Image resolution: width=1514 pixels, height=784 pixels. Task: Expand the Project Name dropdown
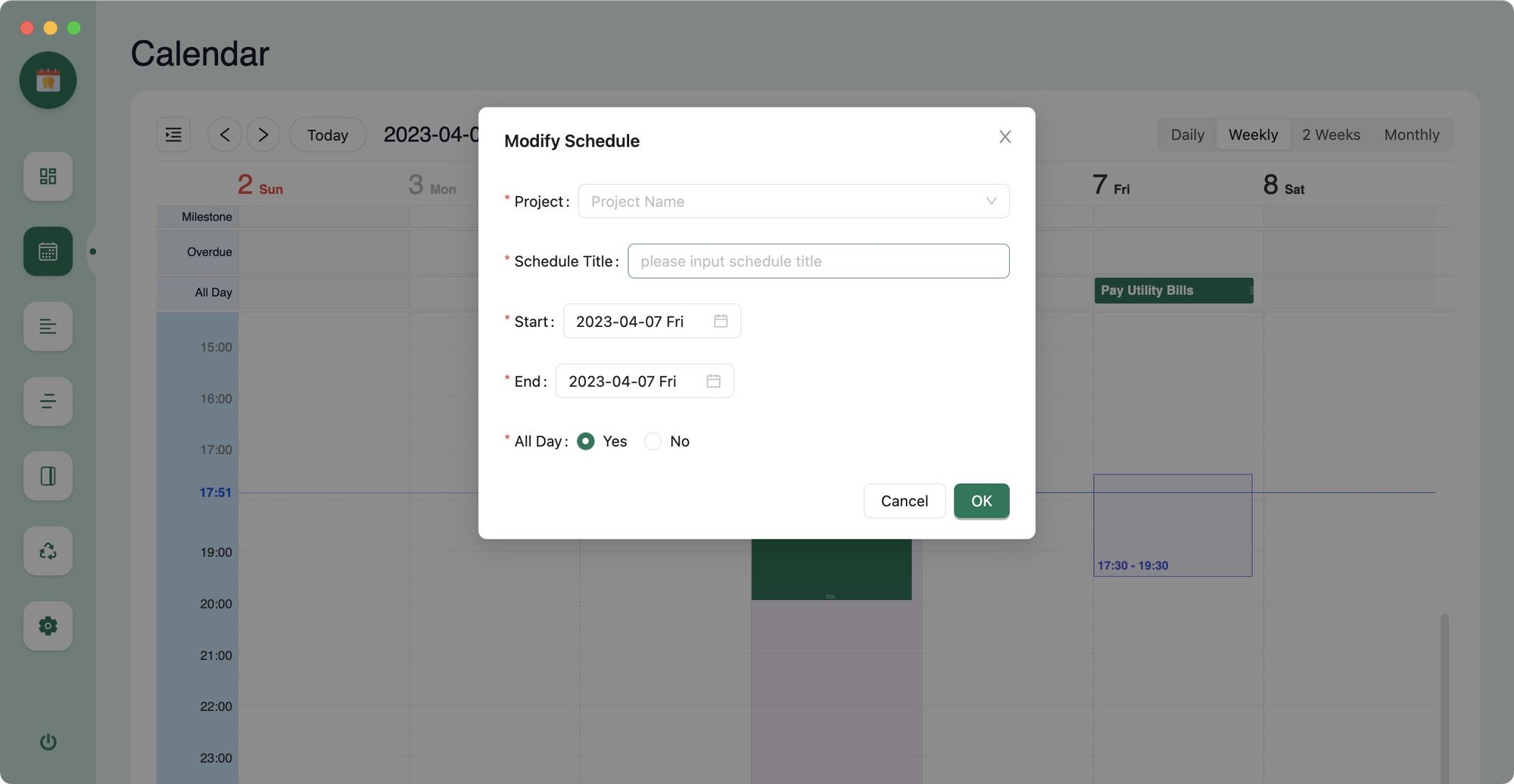(x=793, y=201)
